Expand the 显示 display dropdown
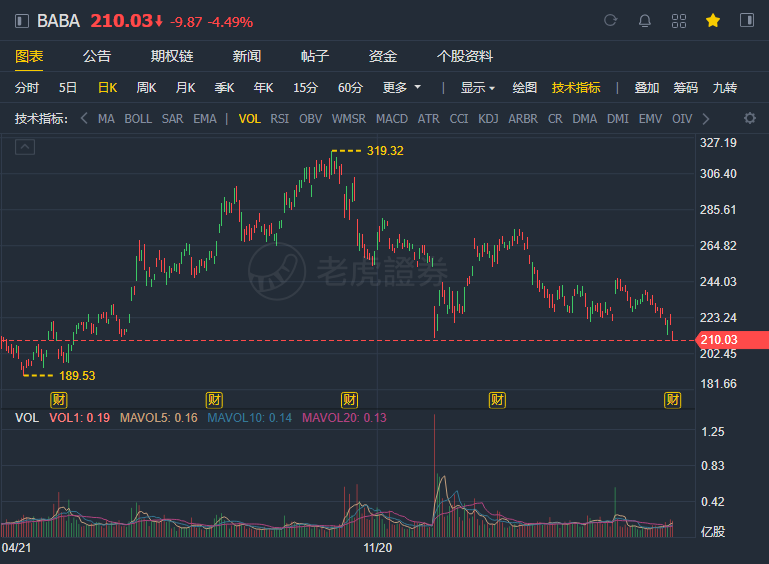 click(x=477, y=88)
